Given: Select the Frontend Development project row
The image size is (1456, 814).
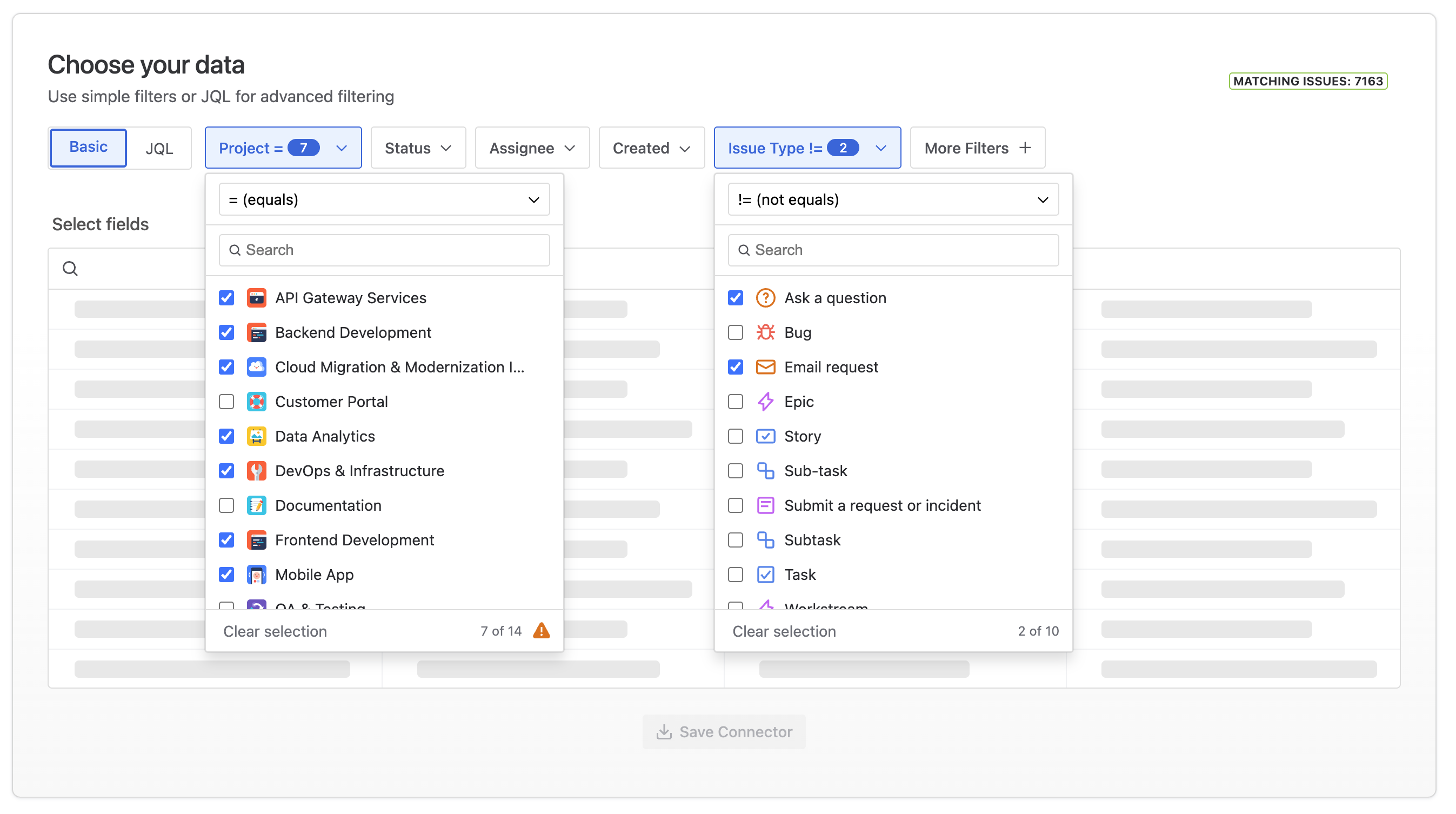Looking at the screenshot, I should pyautogui.click(x=384, y=540).
